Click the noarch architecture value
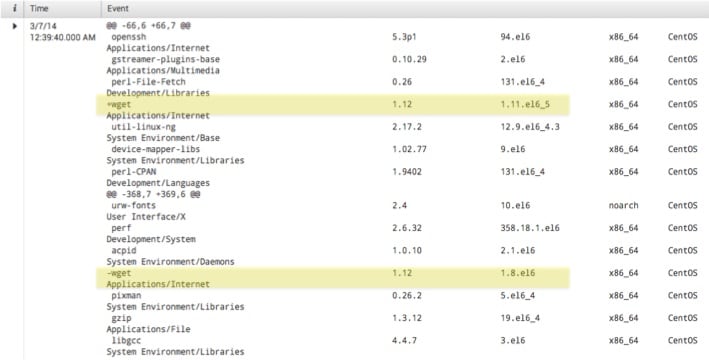Image resolution: width=709 pixels, height=360 pixels. pyautogui.click(x=624, y=205)
